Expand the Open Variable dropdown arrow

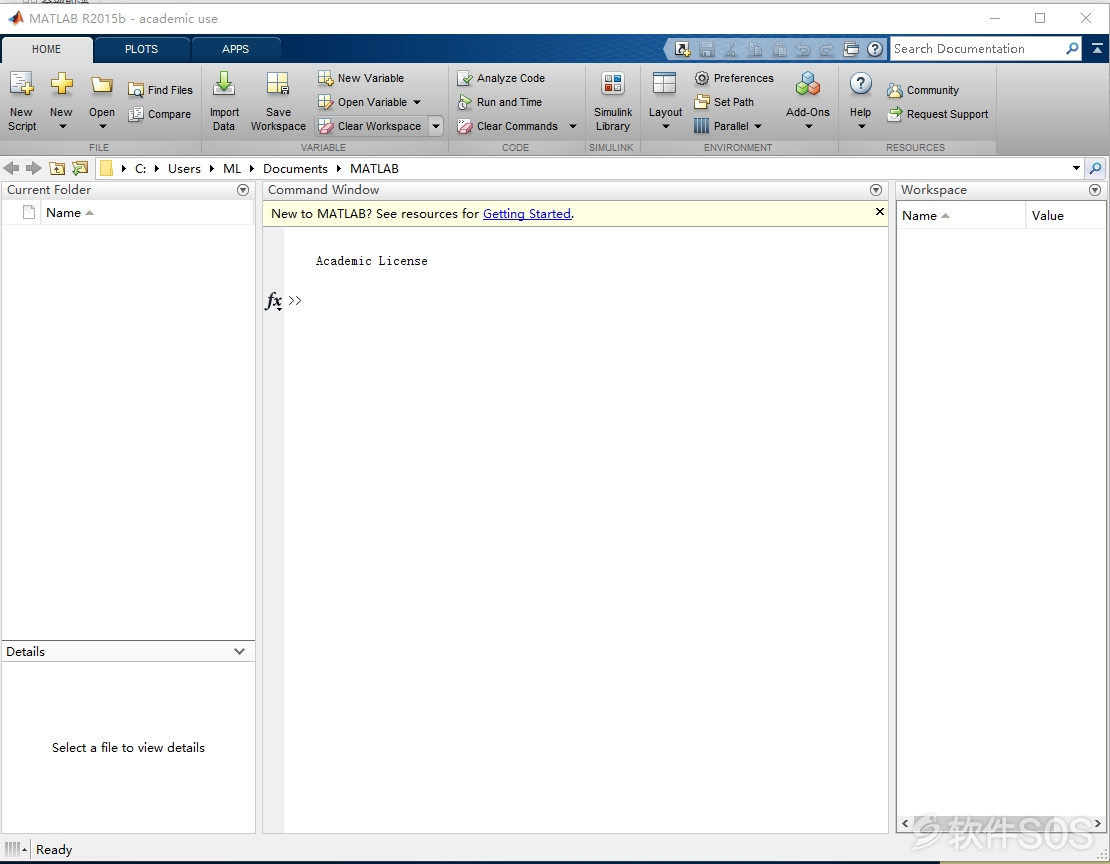[x=417, y=102]
